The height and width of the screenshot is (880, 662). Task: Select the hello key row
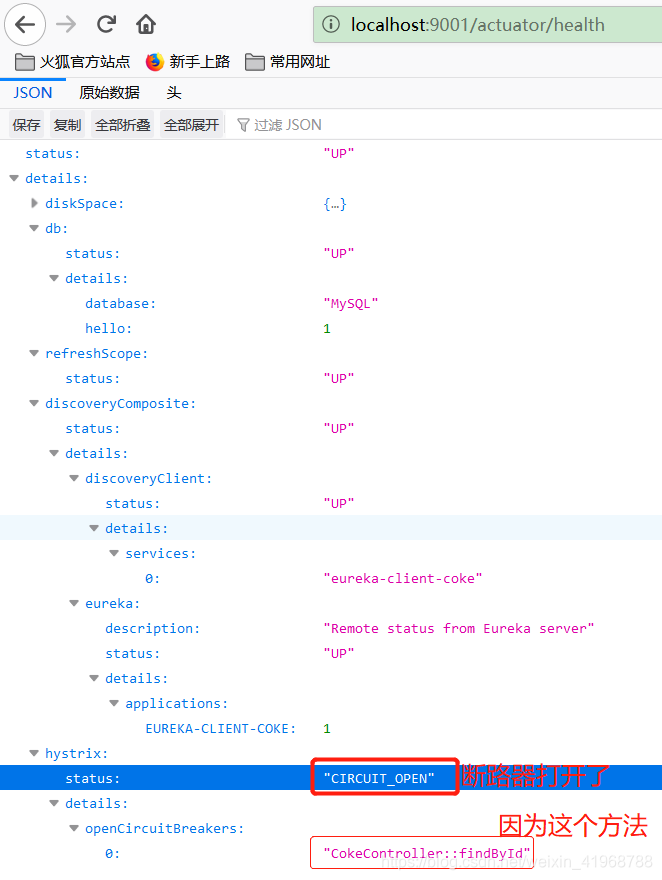click(x=331, y=329)
